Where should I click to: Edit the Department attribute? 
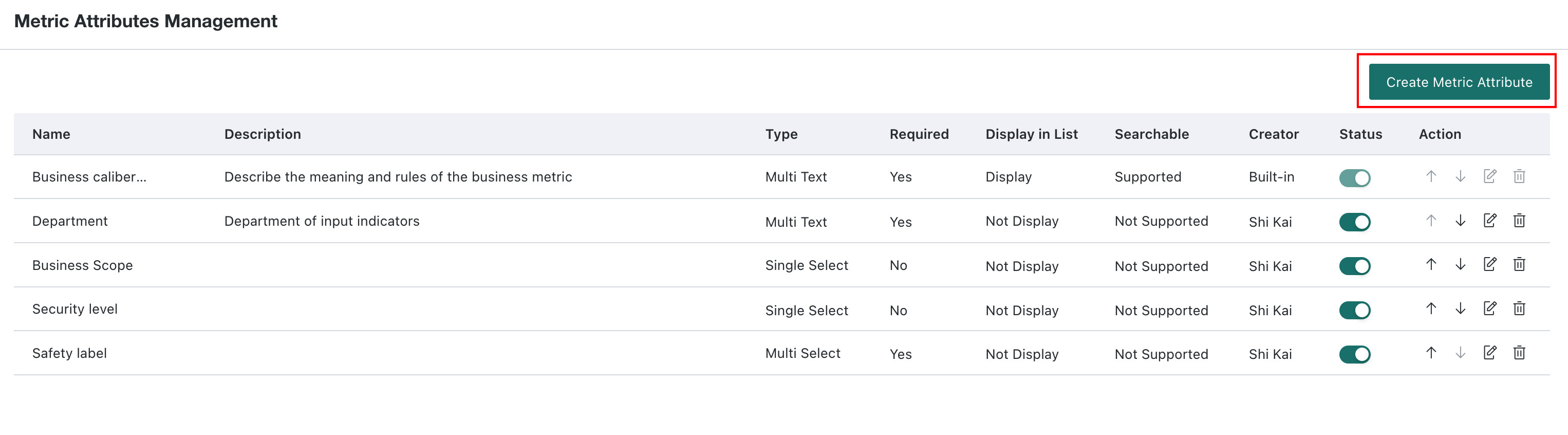click(1489, 221)
